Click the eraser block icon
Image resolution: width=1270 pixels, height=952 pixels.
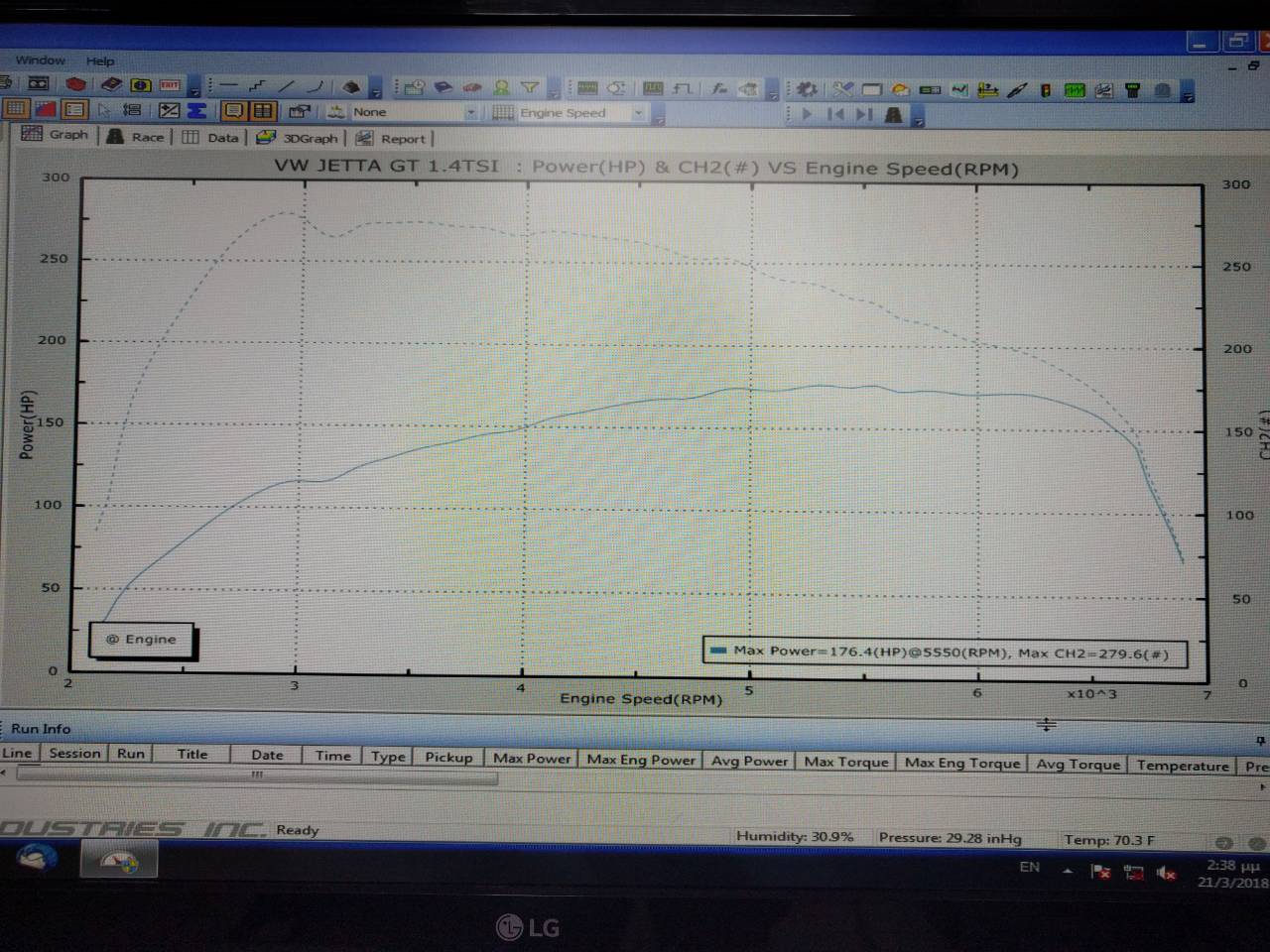(x=350, y=87)
